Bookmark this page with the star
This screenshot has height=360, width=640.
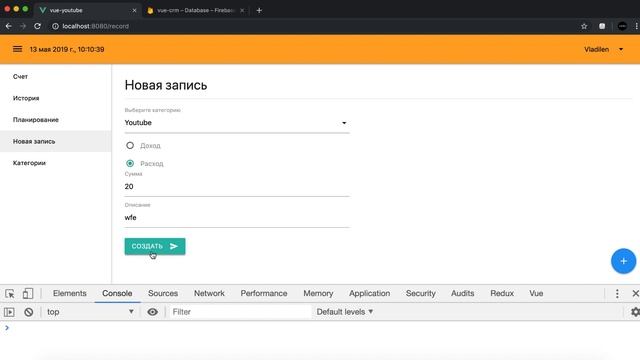point(584,26)
